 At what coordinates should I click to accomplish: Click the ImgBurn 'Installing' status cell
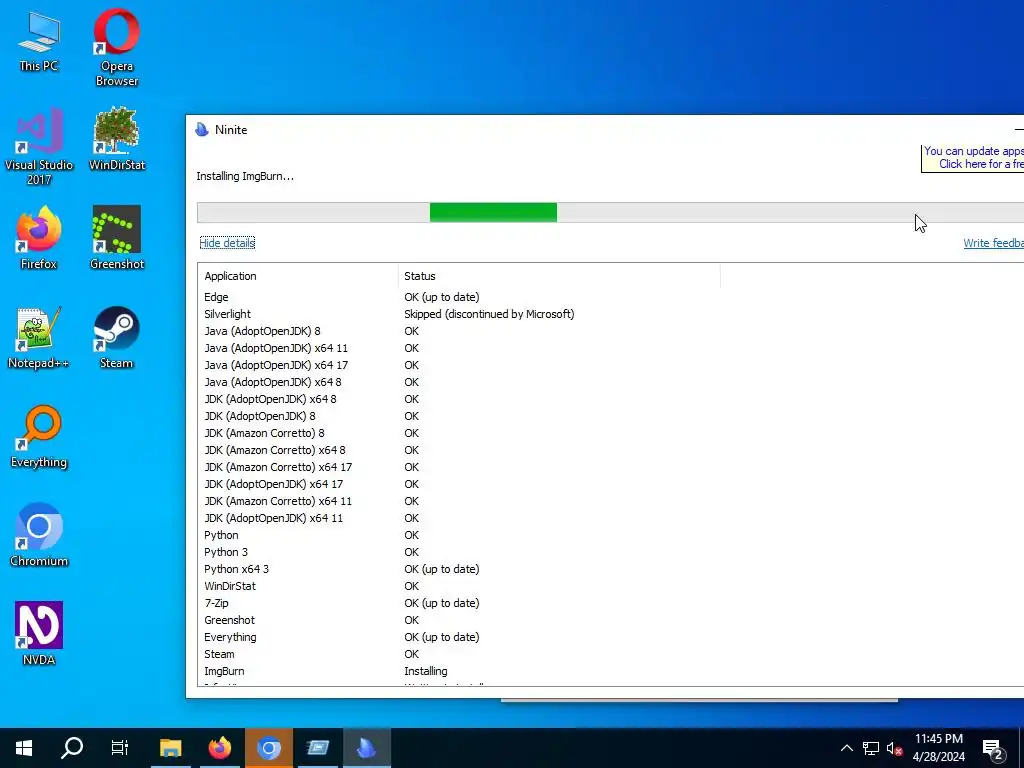(x=426, y=671)
